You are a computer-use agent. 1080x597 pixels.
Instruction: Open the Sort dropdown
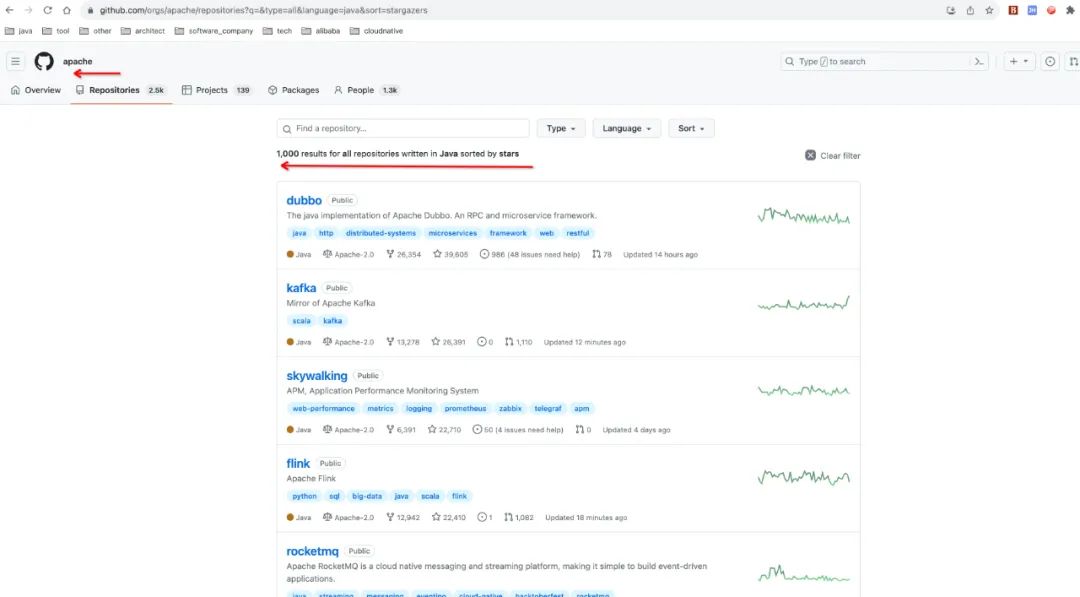point(691,128)
